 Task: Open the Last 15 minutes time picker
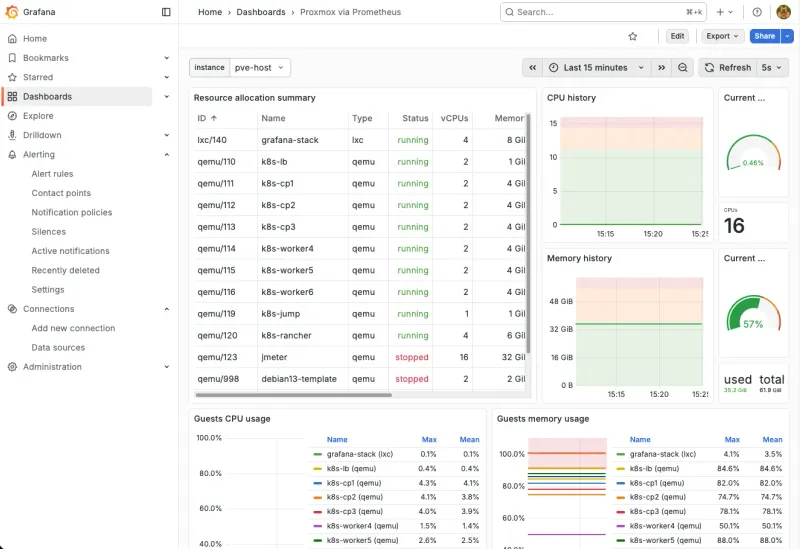point(596,68)
